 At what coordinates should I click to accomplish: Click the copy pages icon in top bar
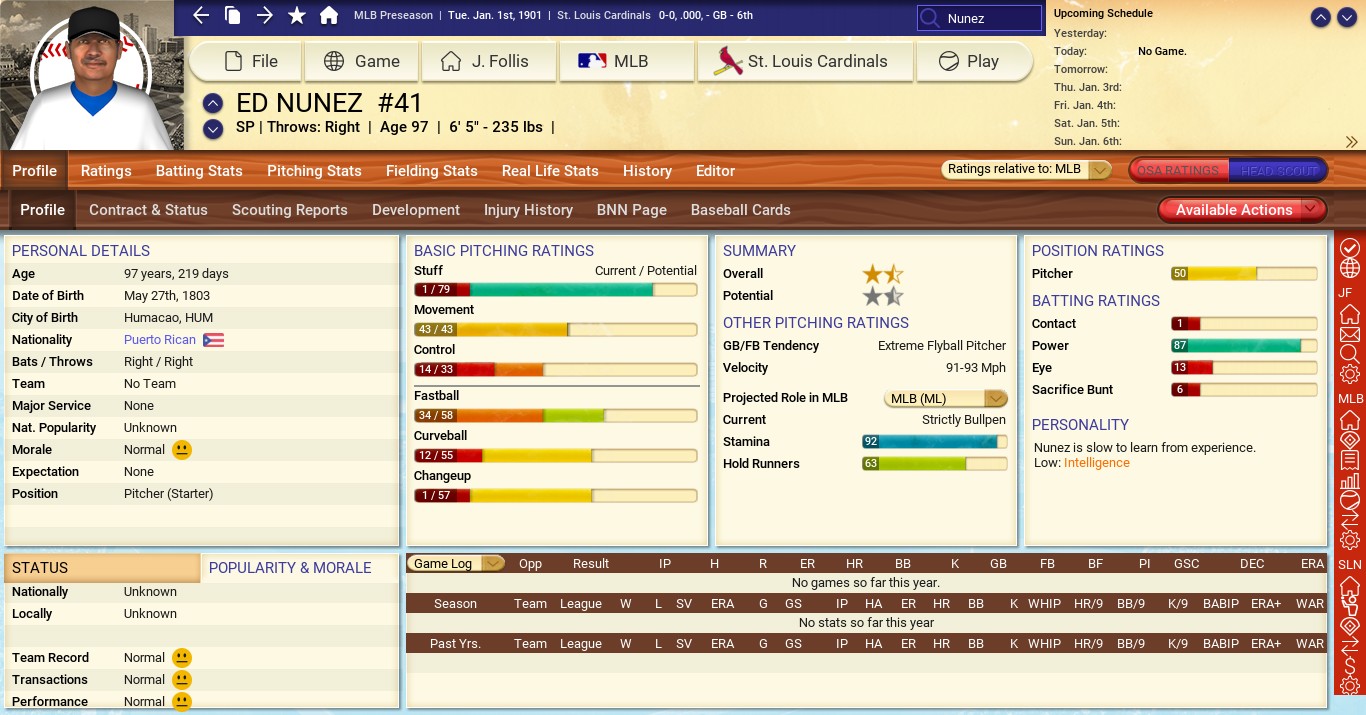tap(233, 15)
